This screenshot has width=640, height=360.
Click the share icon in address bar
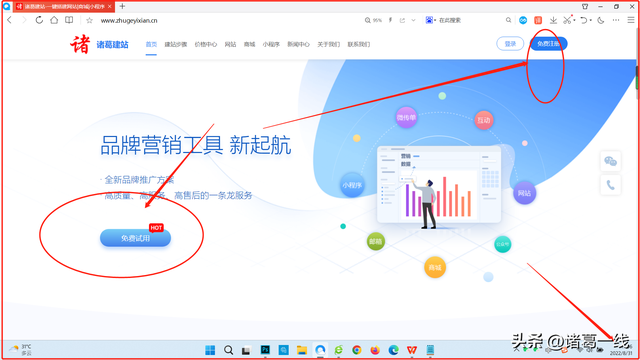point(402,20)
